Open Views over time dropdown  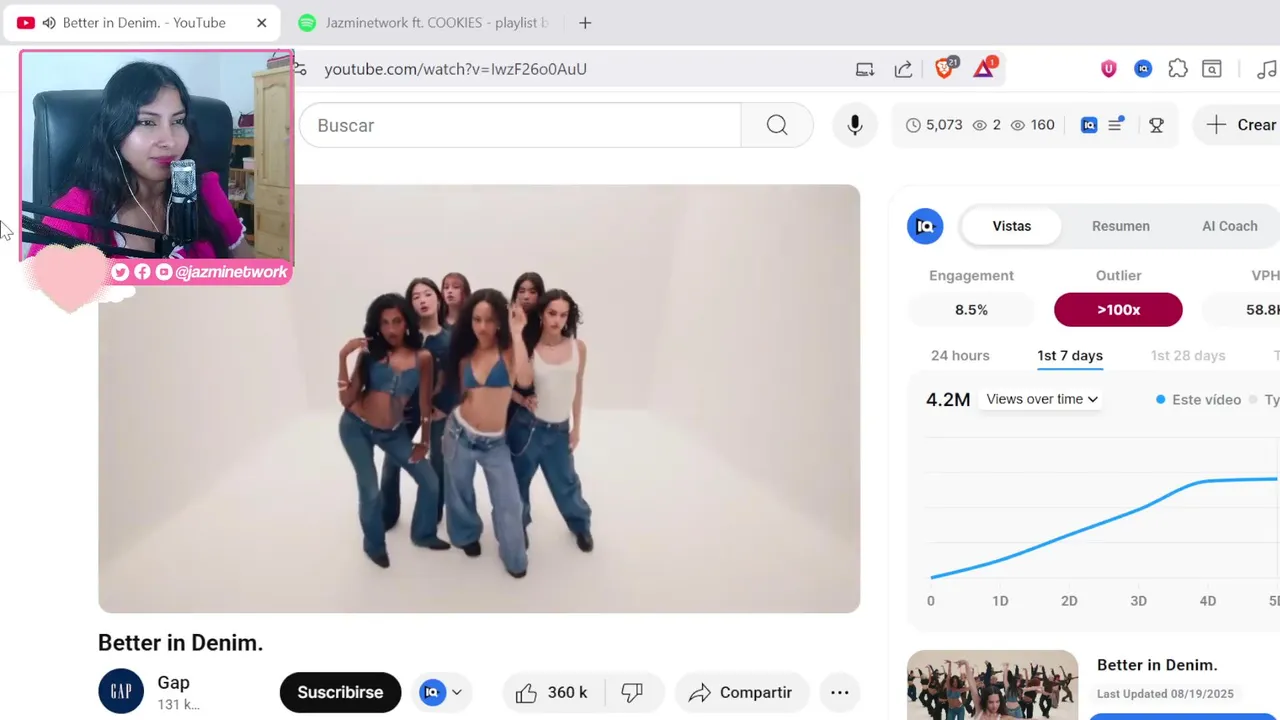click(1042, 399)
